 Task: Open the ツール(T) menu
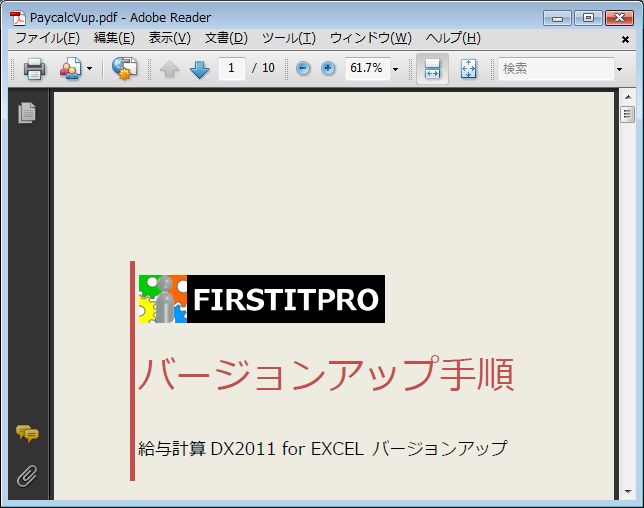coord(289,38)
